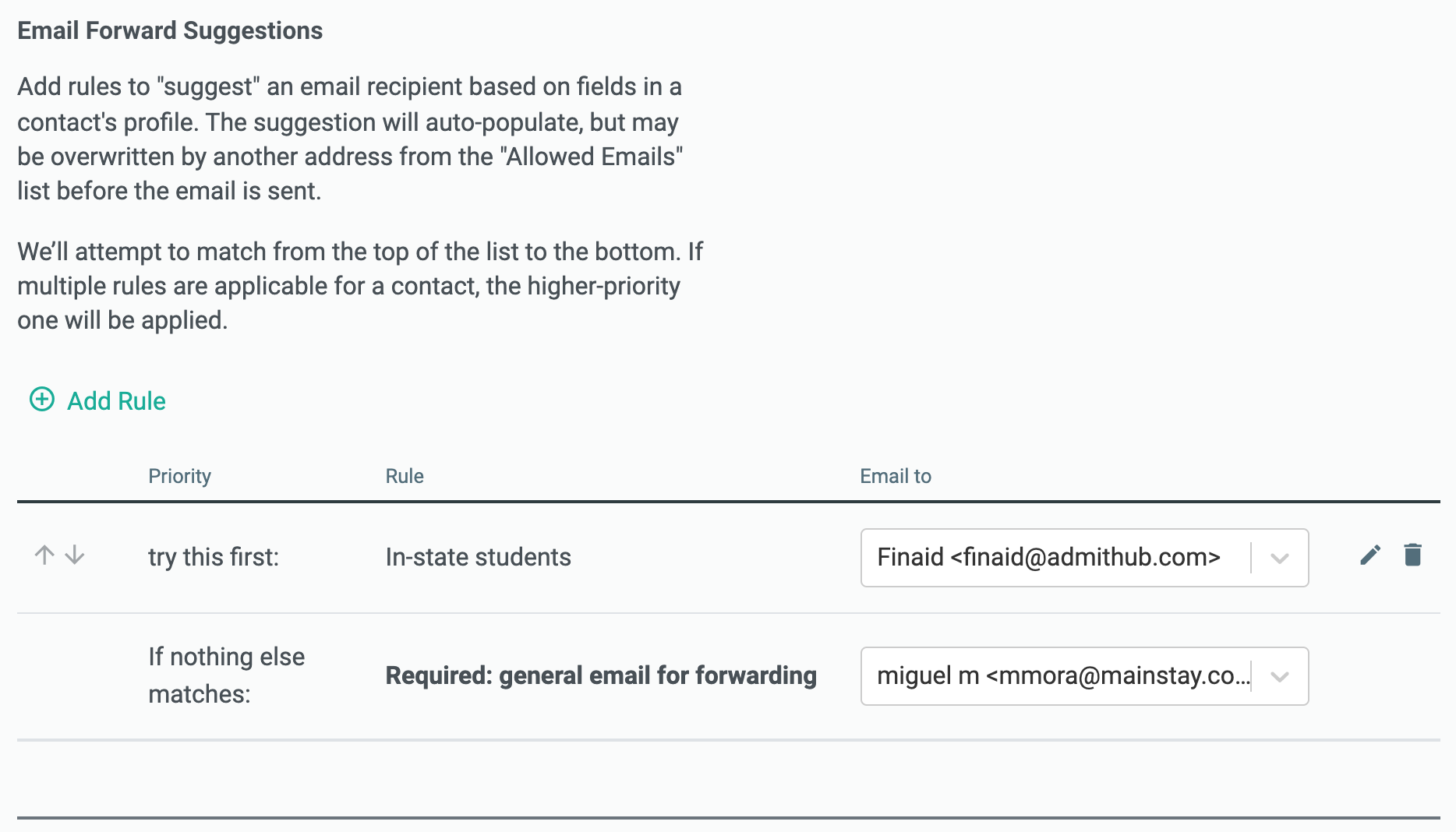Move In-state students rule down with arrow

75,555
